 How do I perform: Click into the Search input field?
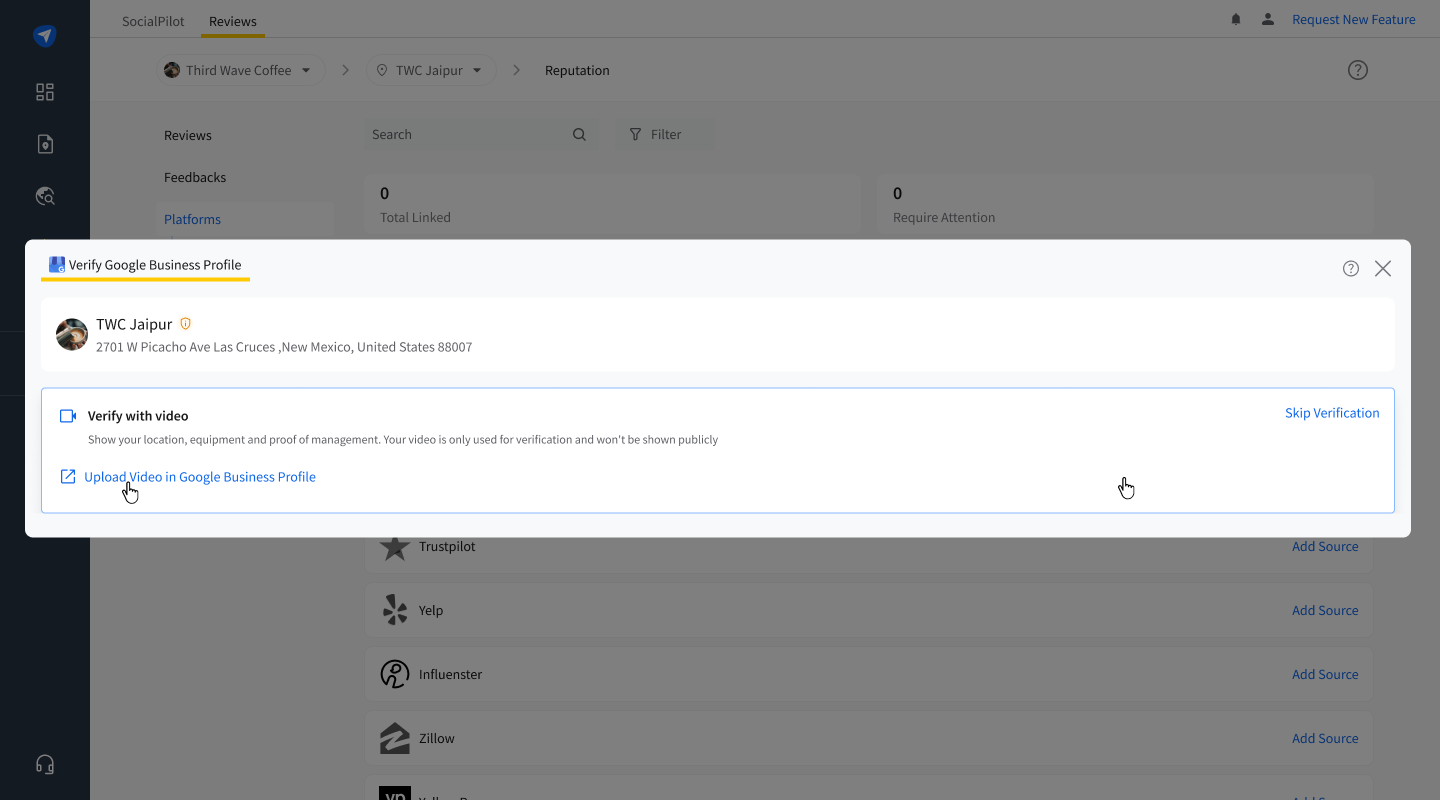(x=482, y=134)
